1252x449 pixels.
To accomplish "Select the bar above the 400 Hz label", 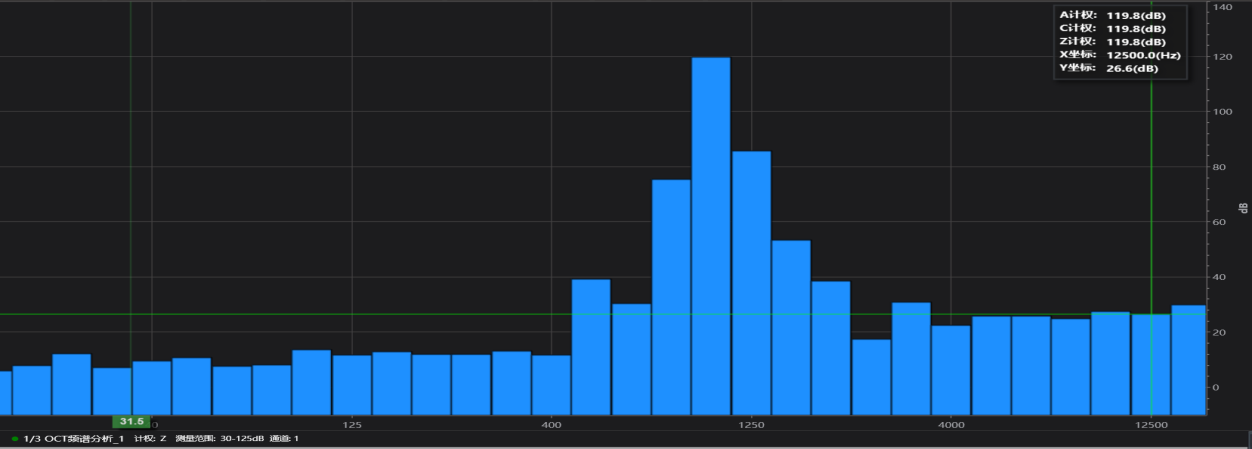I will [x=551, y=385].
